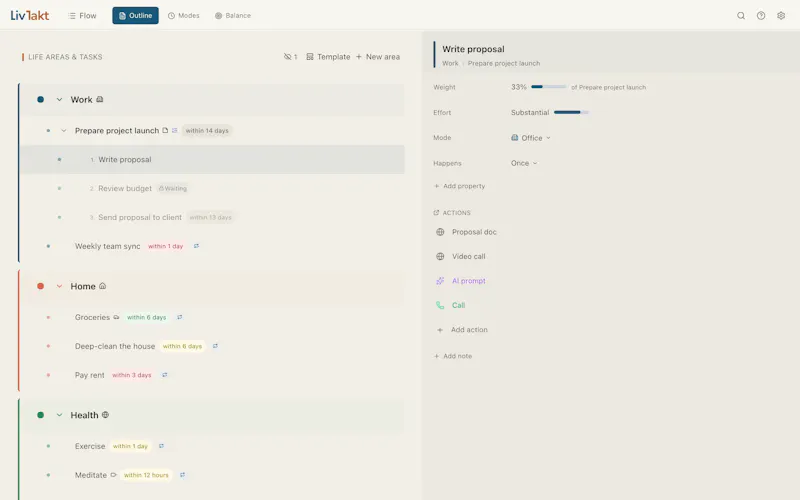Screen dimensions: 800x500
Task: Open the Happens Once dropdown
Action: pos(524,163)
